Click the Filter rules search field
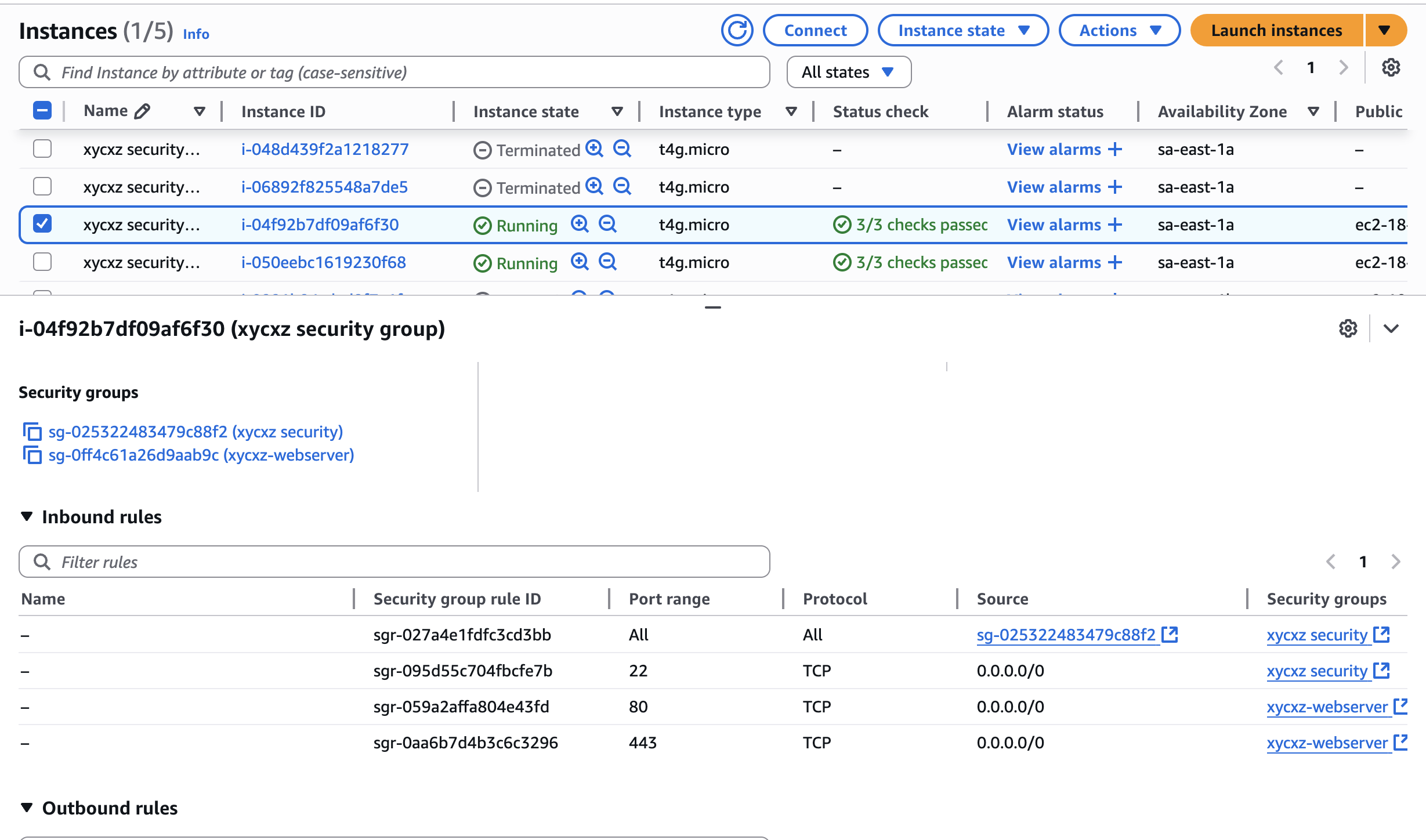Image resolution: width=1426 pixels, height=840 pixels. (x=394, y=562)
